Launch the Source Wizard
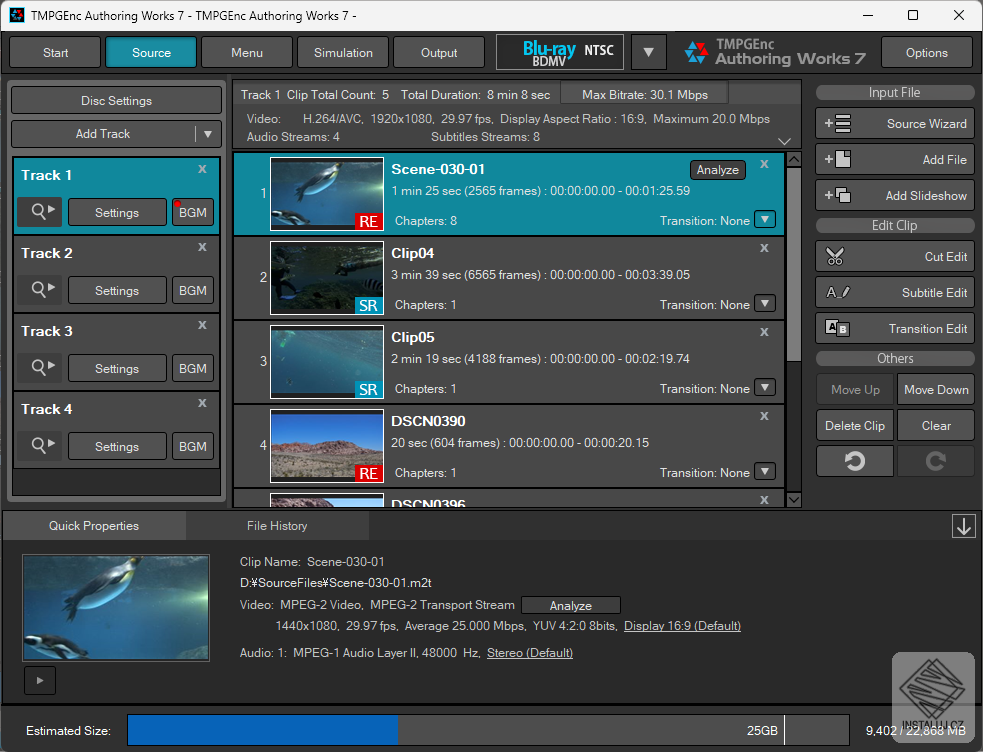Screen dimensions: 983x752 pos(895,123)
